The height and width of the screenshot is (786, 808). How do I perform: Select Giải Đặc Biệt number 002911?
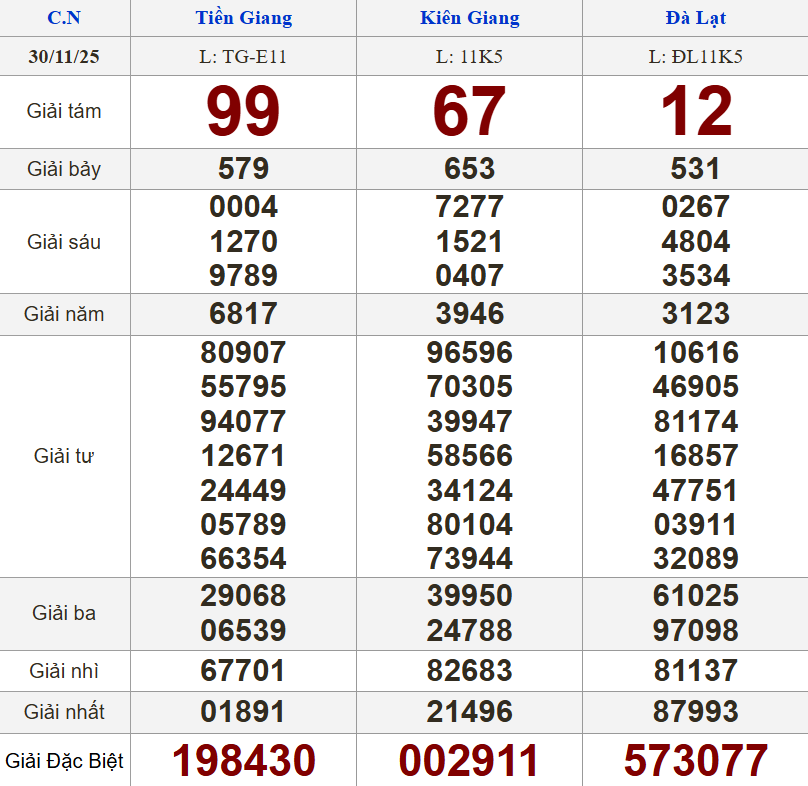470,760
